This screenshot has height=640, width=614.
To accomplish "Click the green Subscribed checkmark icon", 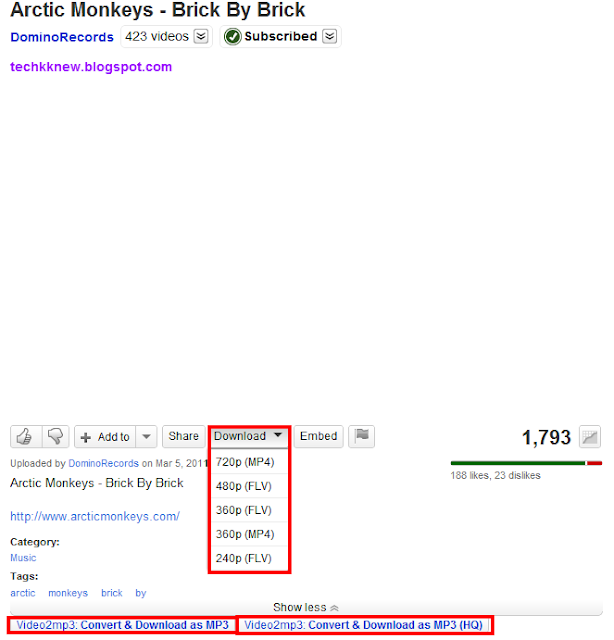I will (x=233, y=37).
